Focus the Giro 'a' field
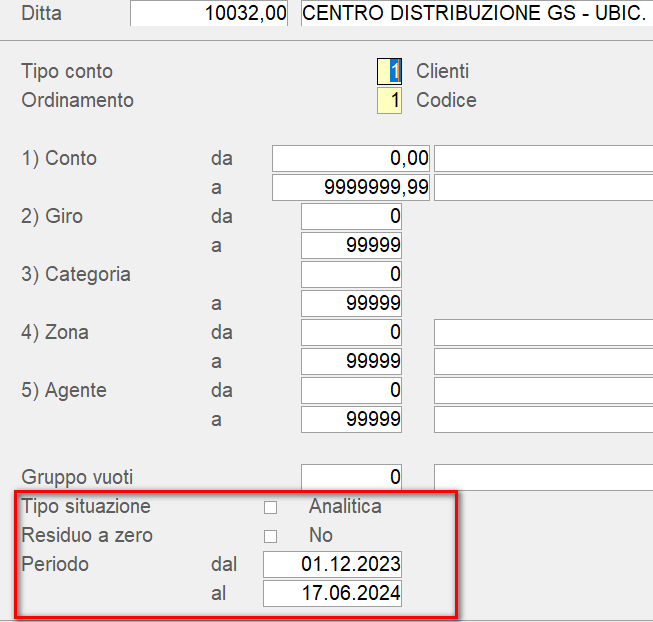Screen dimensions: 653x622 [351, 246]
